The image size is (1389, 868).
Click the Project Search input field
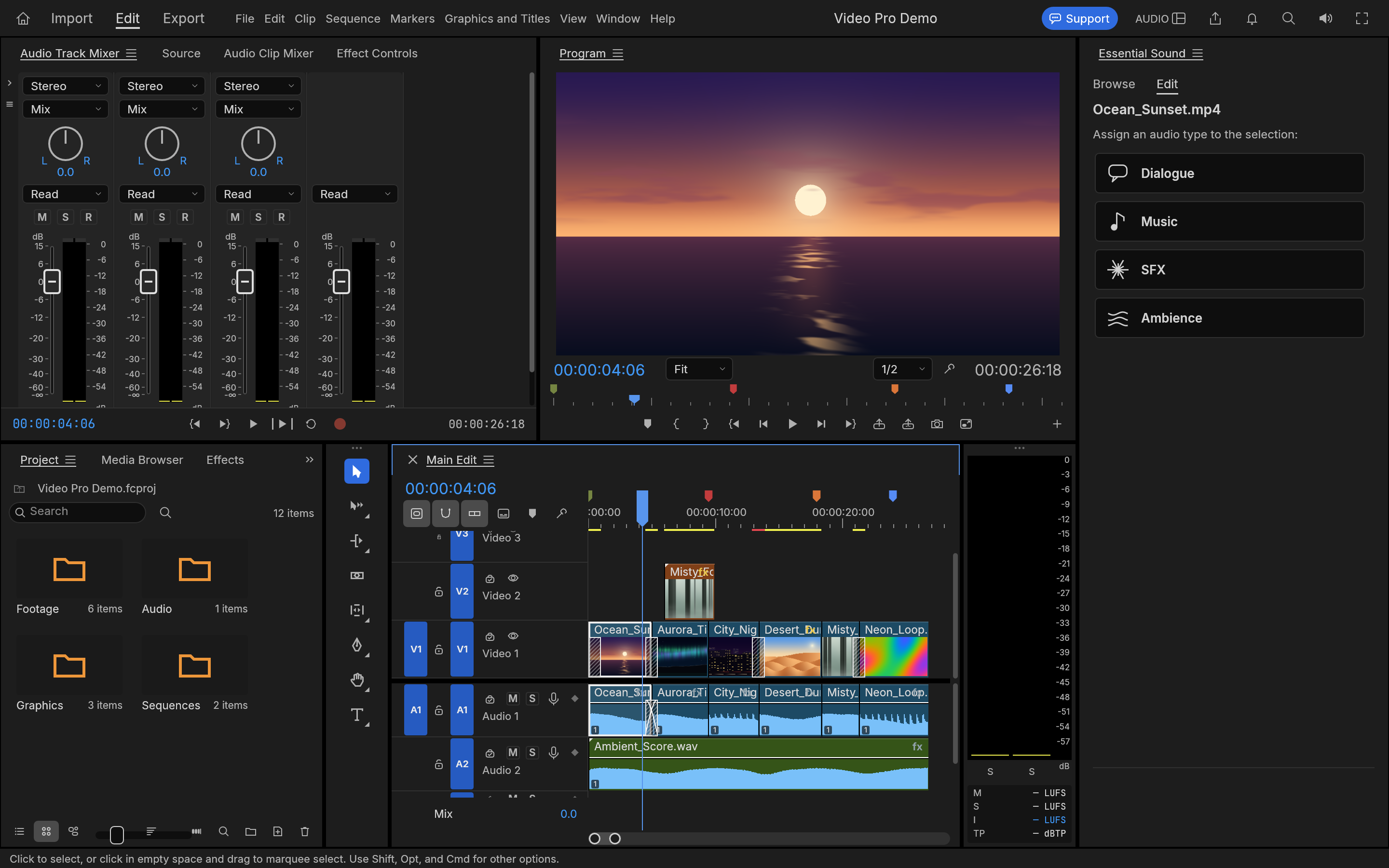78,512
